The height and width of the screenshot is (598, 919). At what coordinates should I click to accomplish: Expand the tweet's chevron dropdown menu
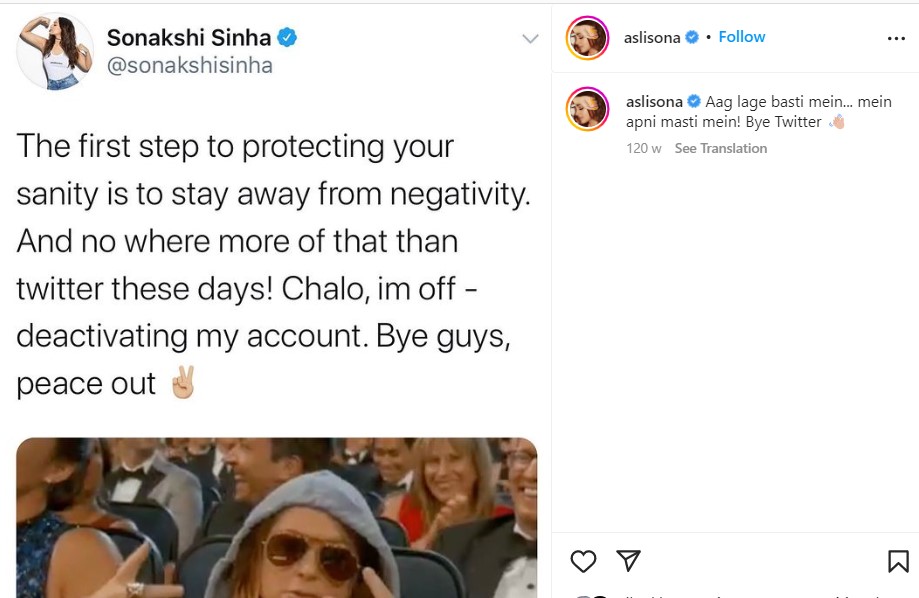tap(530, 39)
